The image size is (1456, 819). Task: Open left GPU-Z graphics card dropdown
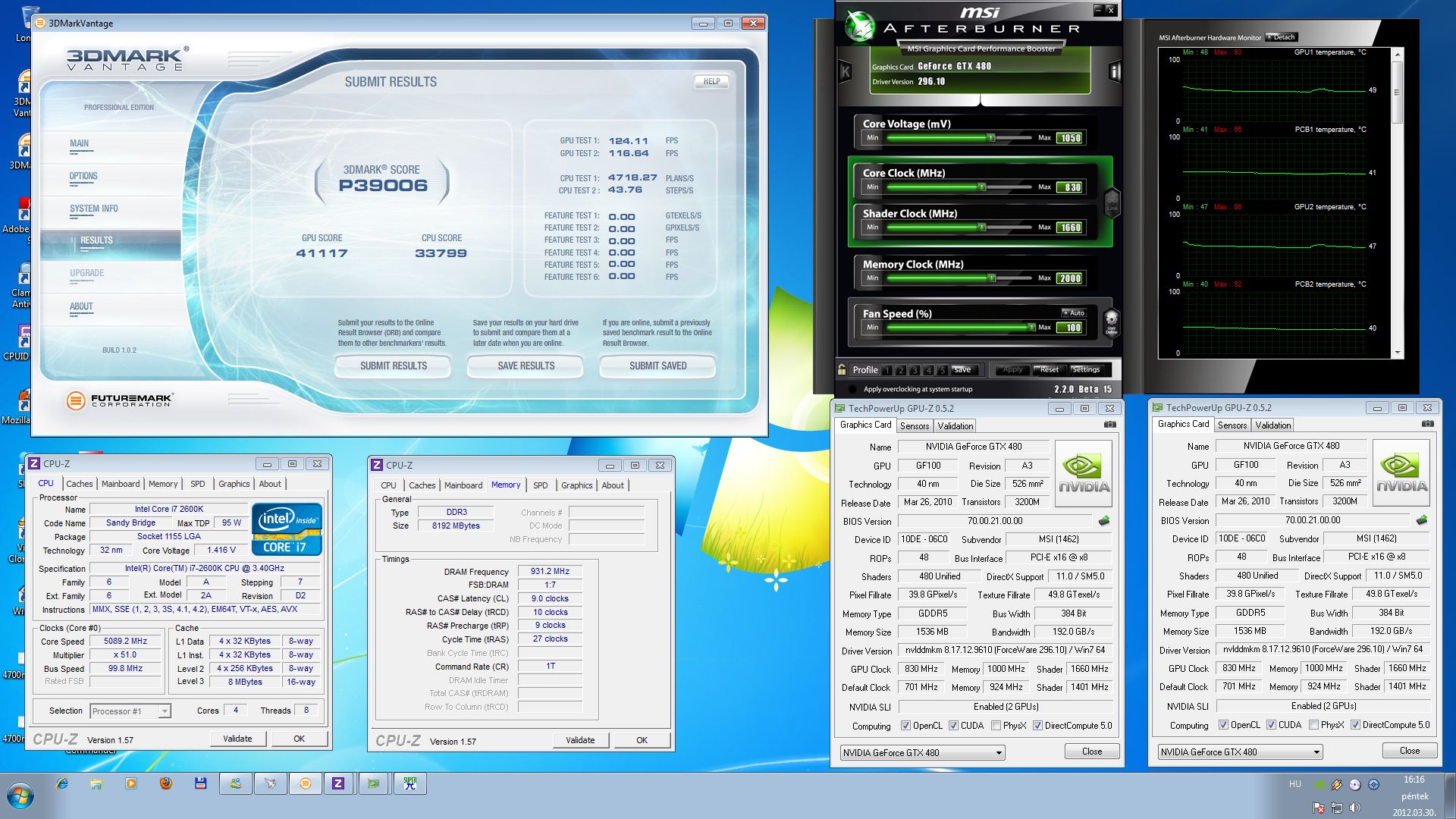tap(999, 753)
